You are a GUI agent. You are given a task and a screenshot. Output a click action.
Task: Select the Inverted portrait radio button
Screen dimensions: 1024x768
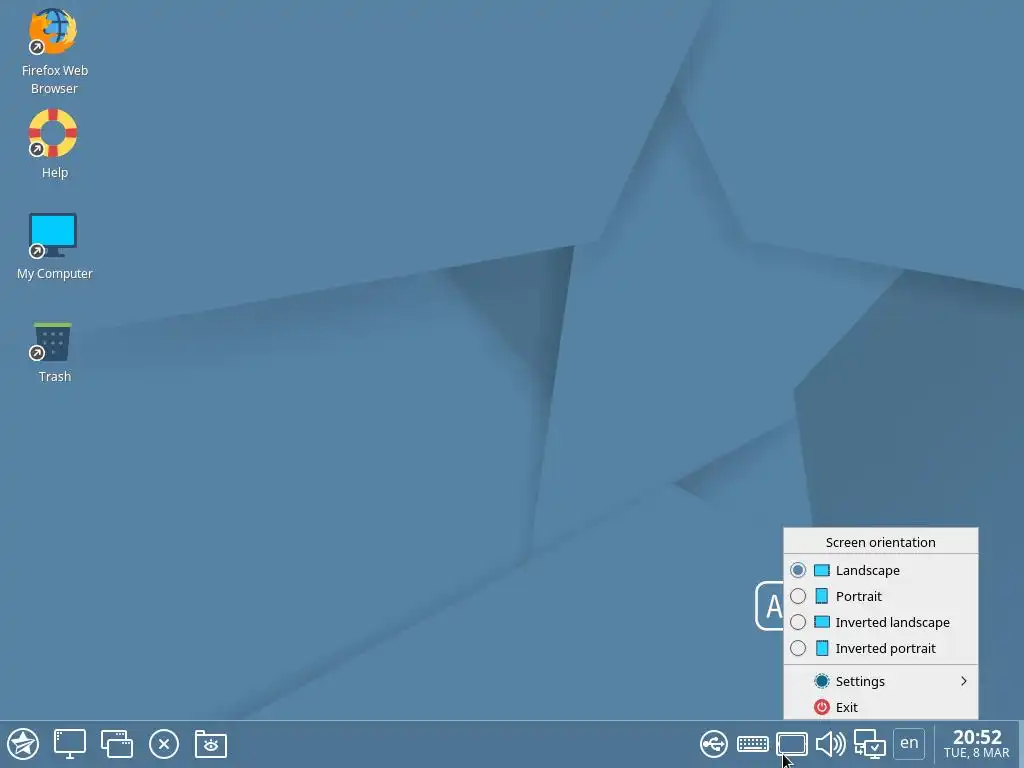(x=797, y=648)
